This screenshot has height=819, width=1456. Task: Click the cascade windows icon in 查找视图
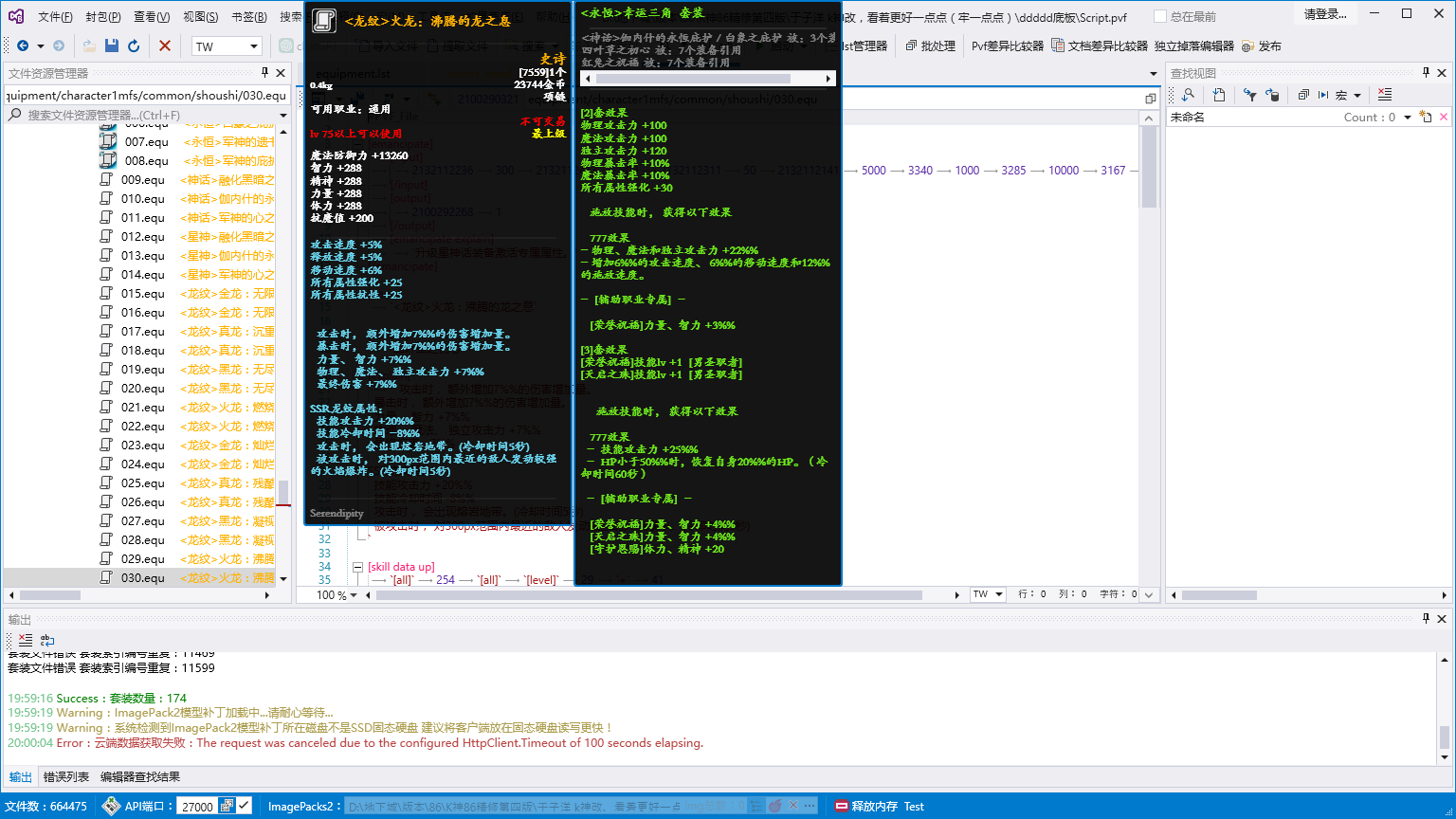[1303, 95]
